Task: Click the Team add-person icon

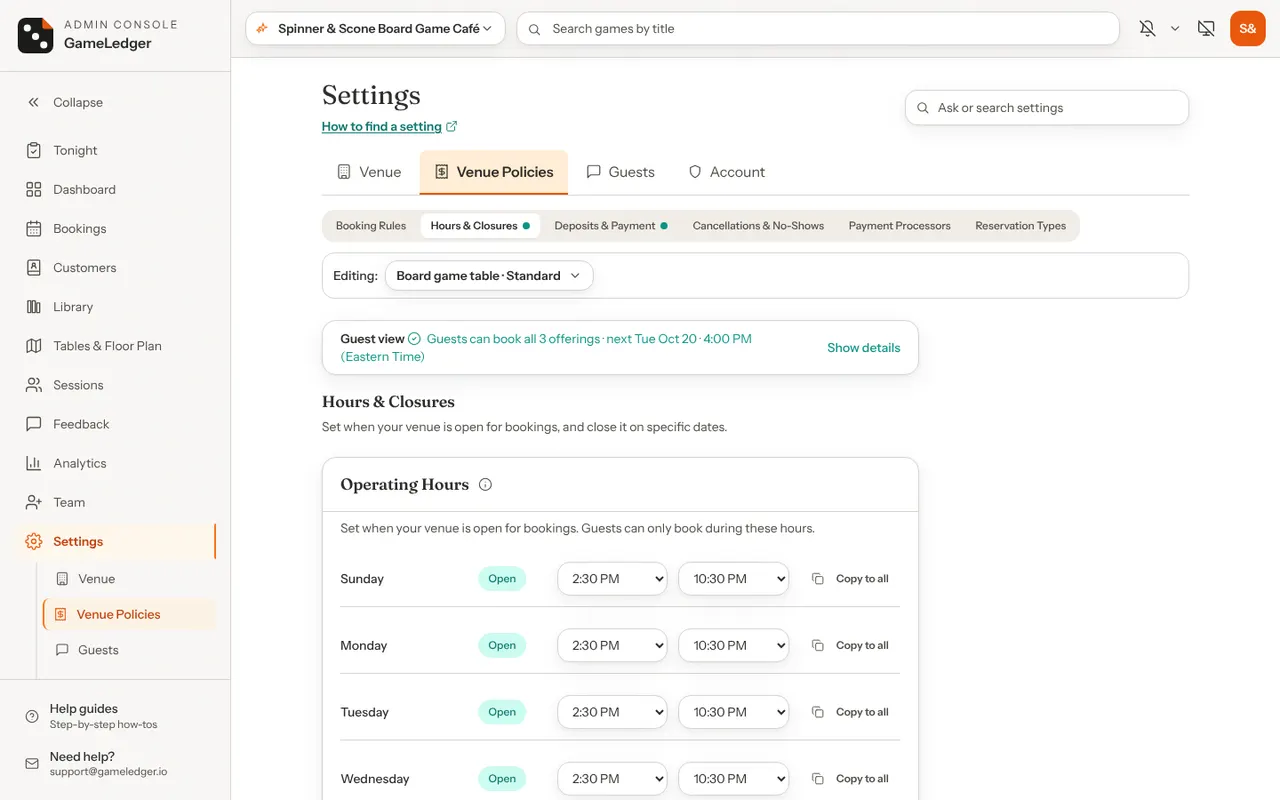Action: [x=34, y=502]
